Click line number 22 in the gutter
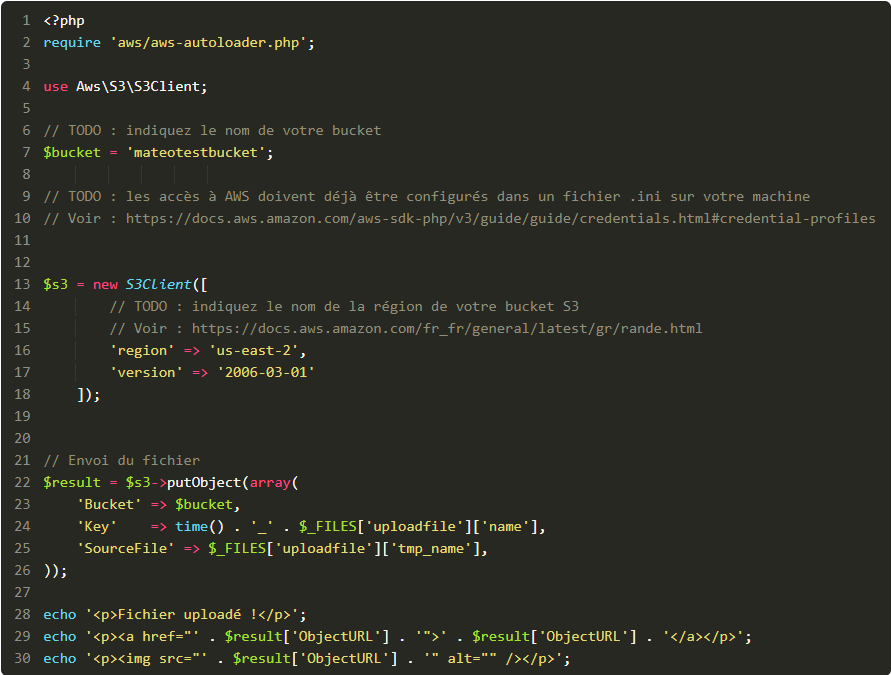891x675 pixels. tap(22, 482)
